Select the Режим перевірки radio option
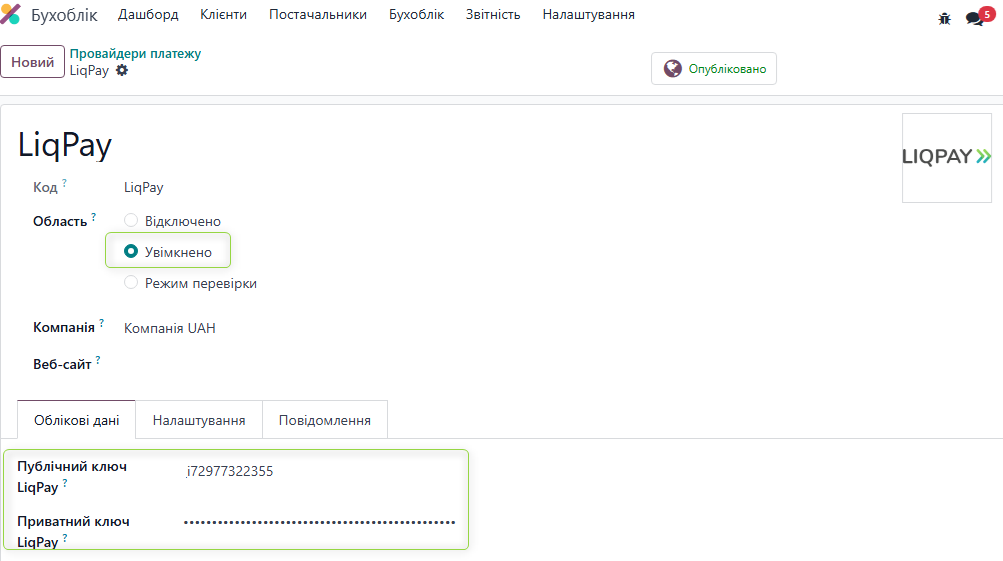 (x=131, y=283)
